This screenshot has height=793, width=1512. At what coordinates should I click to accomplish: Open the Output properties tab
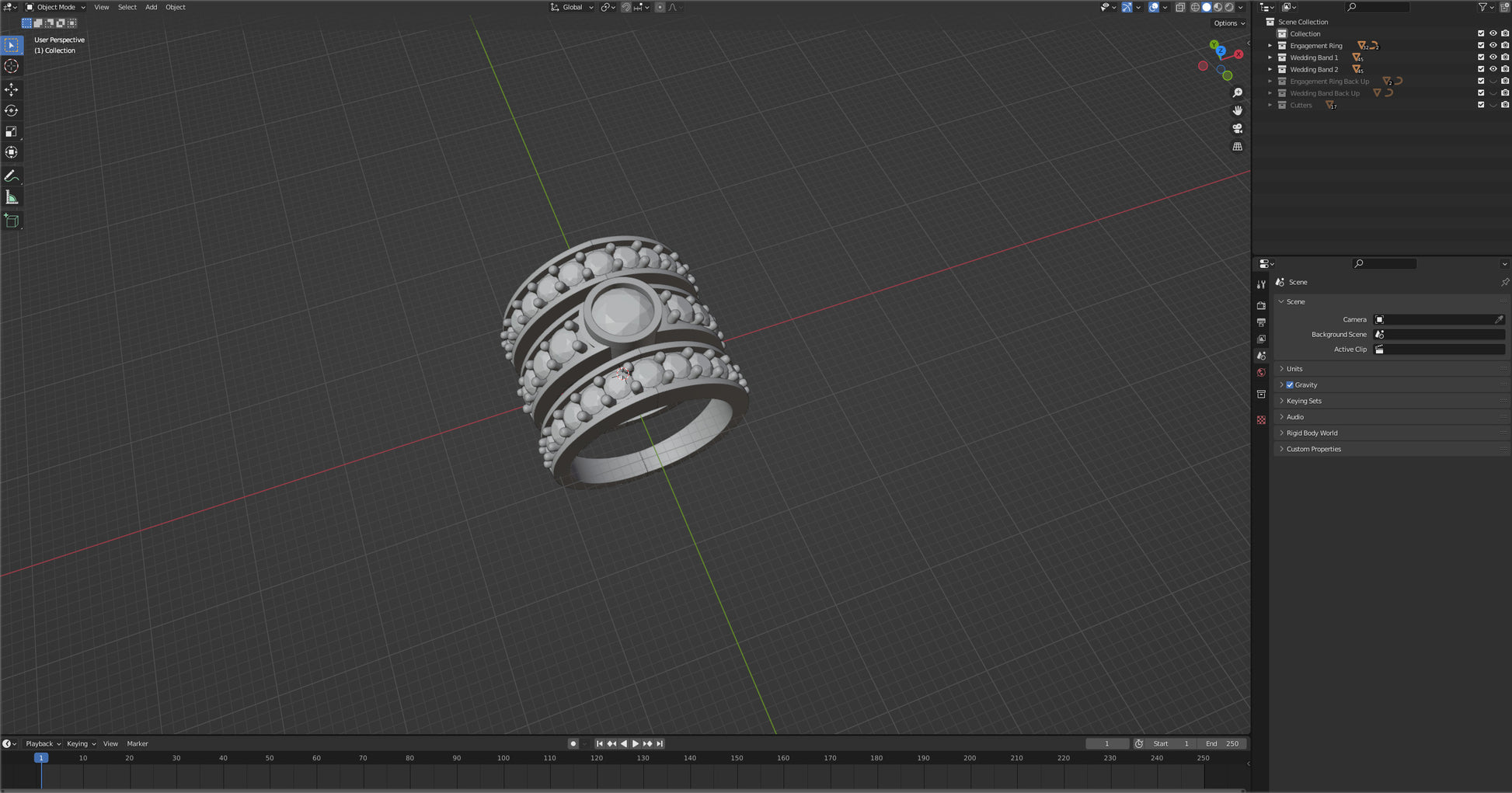pyautogui.click(x=1261, y=322)
